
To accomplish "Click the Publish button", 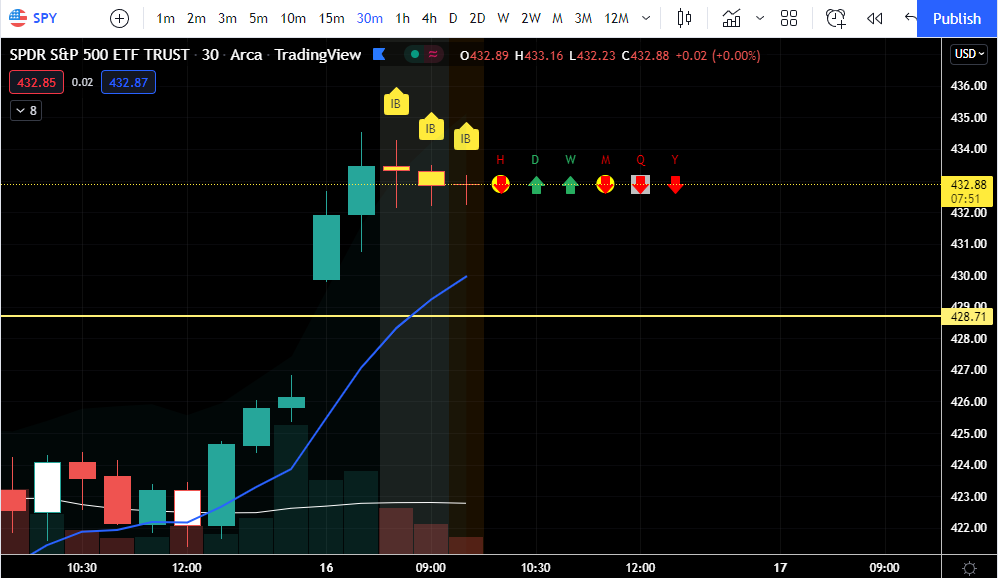I will point(957,18).
